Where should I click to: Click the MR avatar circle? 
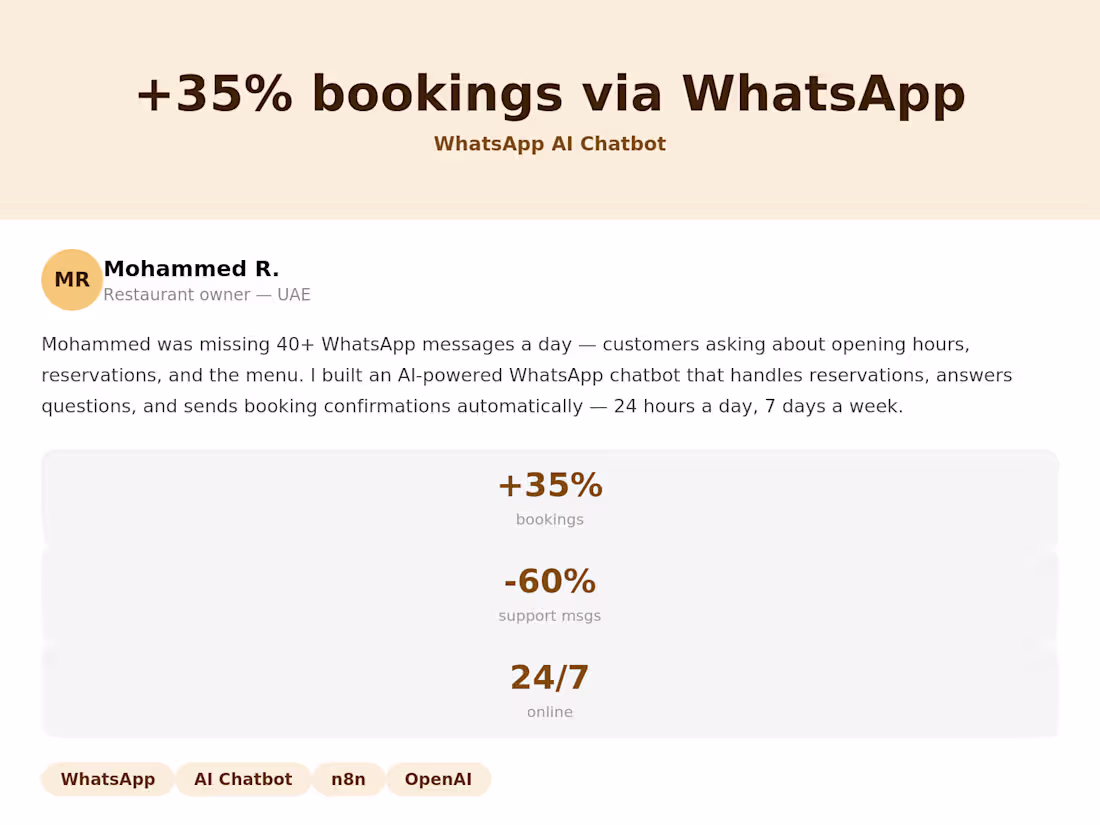pos(72,280)
